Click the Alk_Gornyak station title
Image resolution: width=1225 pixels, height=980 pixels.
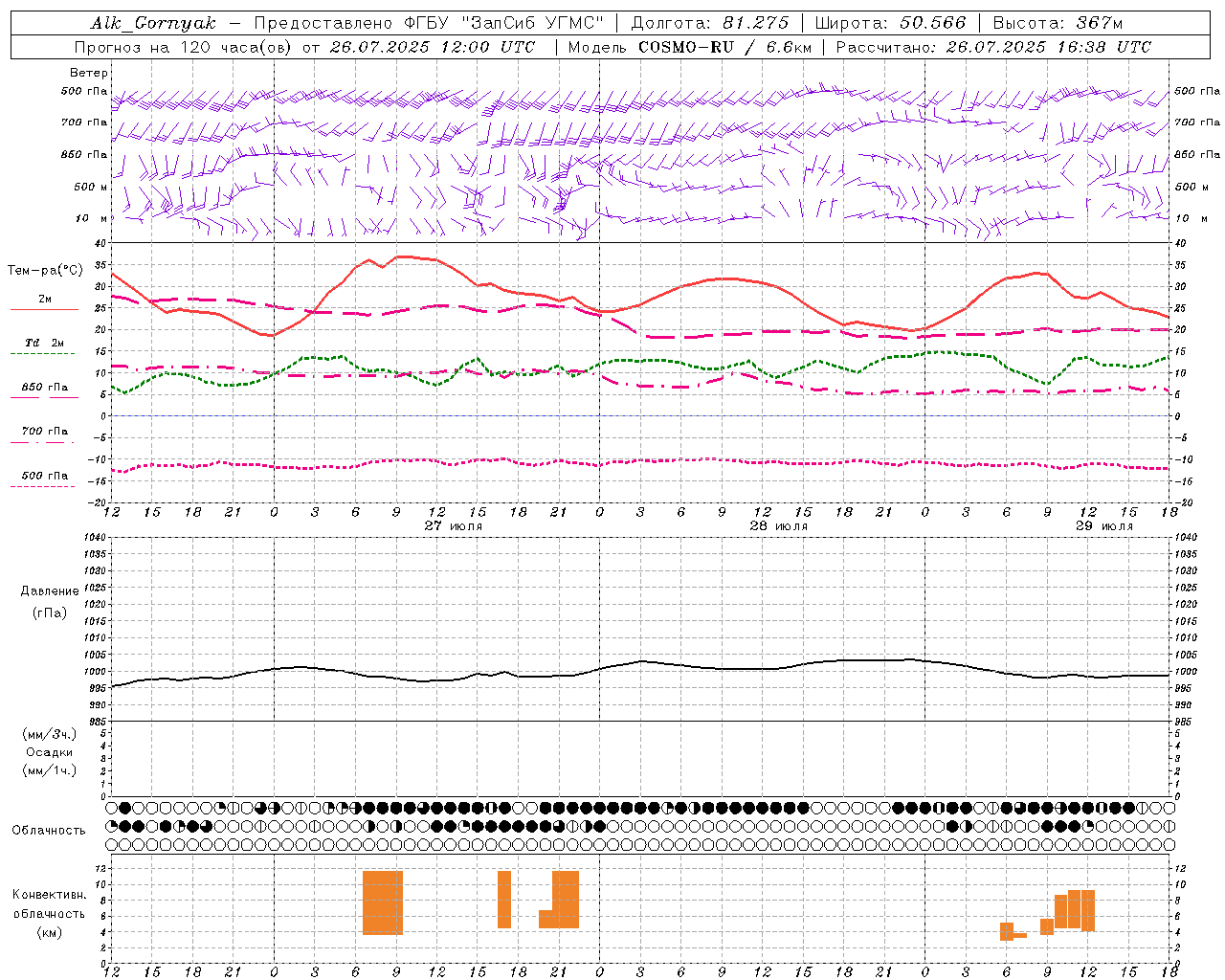point(153,23)
